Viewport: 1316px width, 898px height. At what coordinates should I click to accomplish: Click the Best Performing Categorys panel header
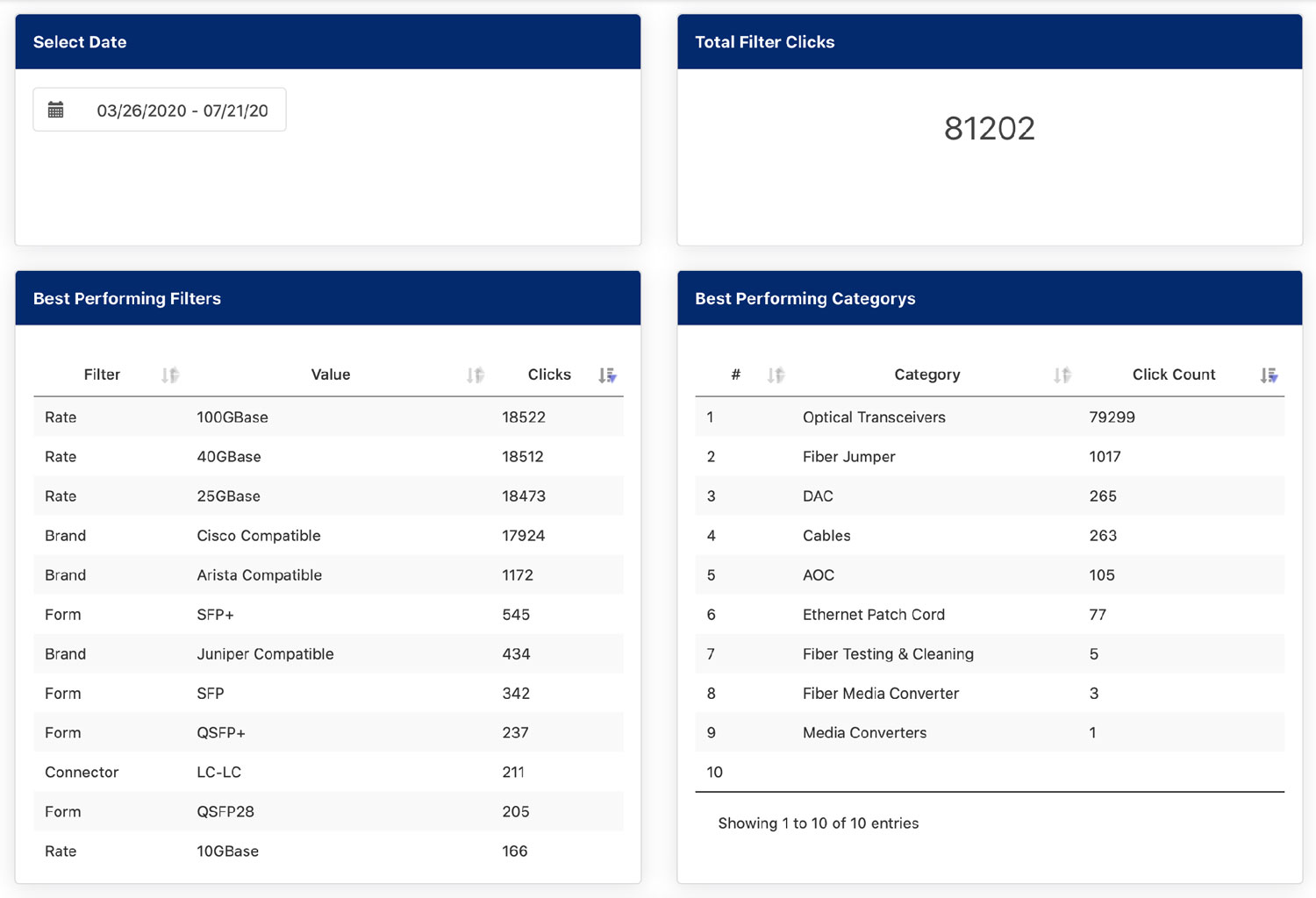990,298
